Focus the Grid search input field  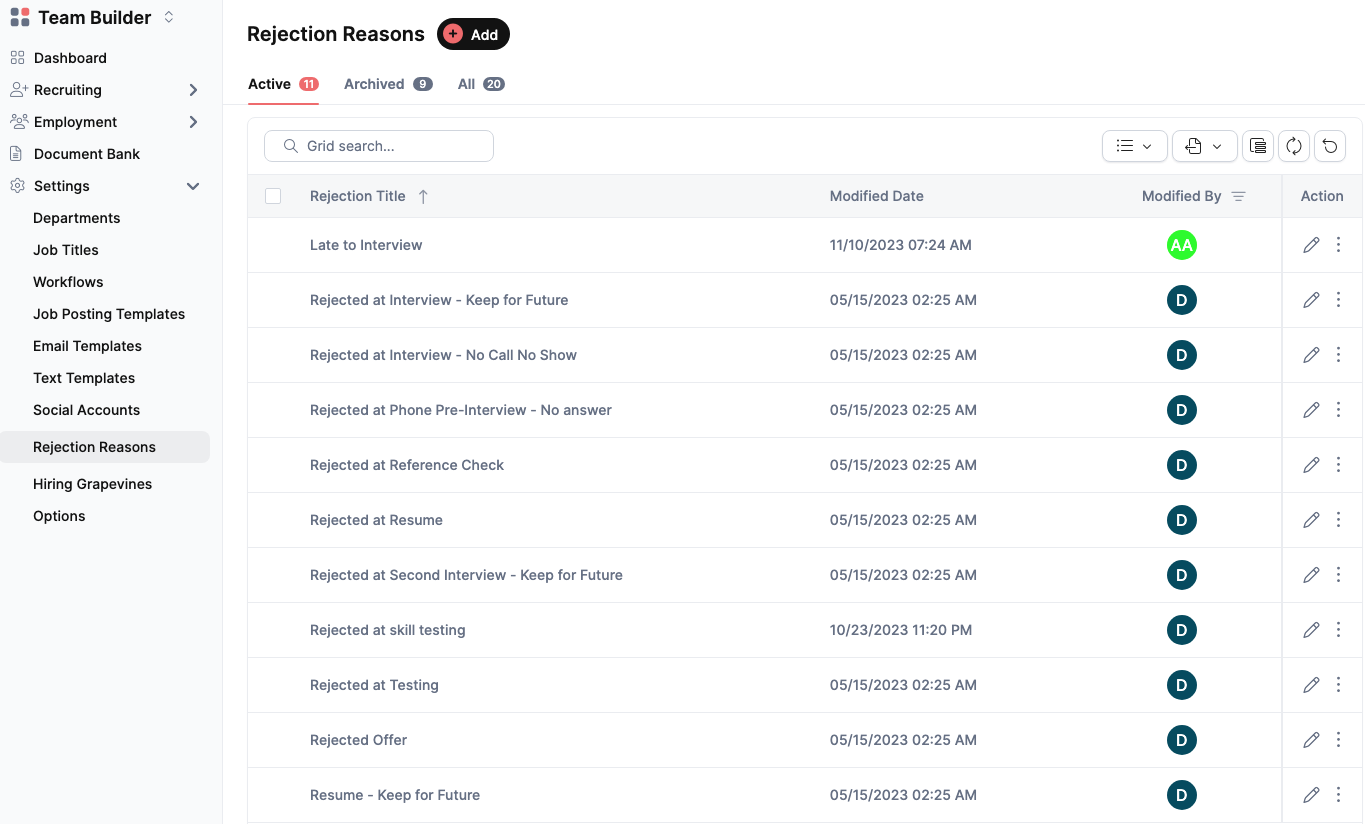click(x=379, y=146)
